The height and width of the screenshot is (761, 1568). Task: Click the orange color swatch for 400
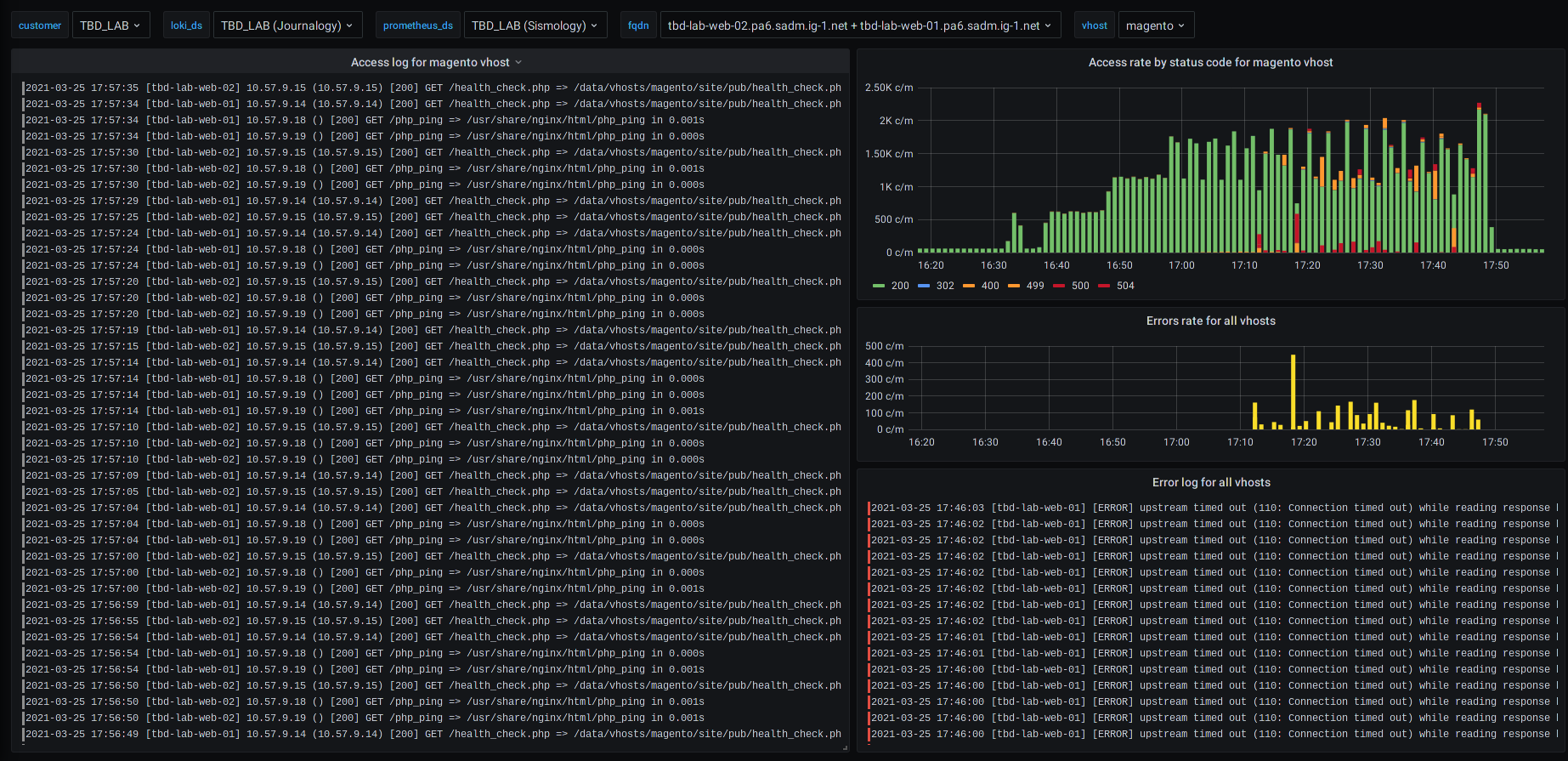pyautogui.click(x=969, y=286)
